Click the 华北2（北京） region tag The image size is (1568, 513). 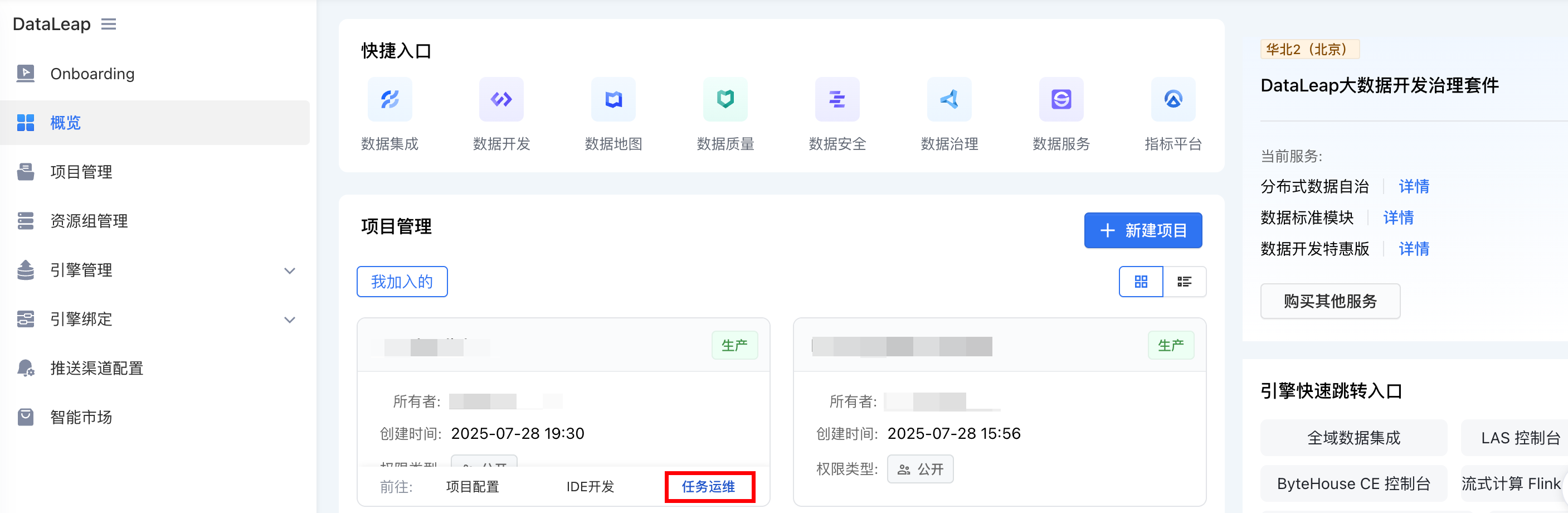(1310, 50)
